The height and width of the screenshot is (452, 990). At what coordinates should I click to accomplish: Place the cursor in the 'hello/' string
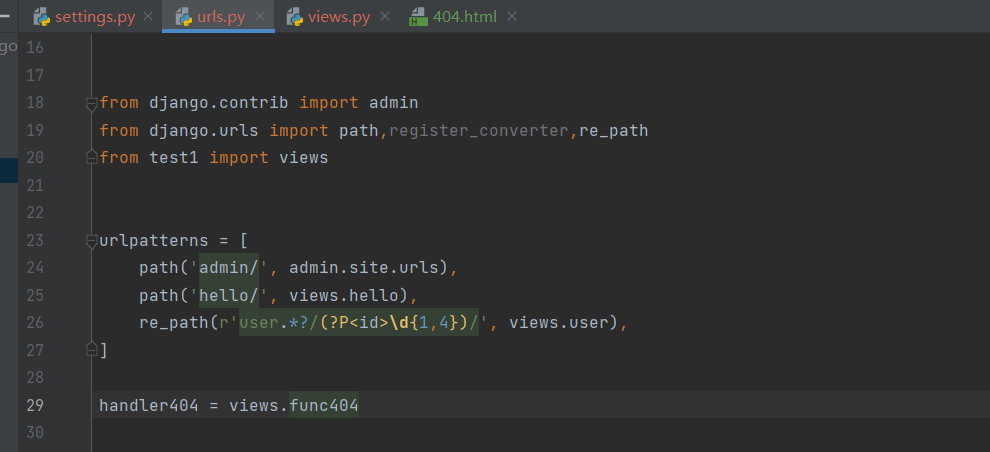(x=229, y=295)
